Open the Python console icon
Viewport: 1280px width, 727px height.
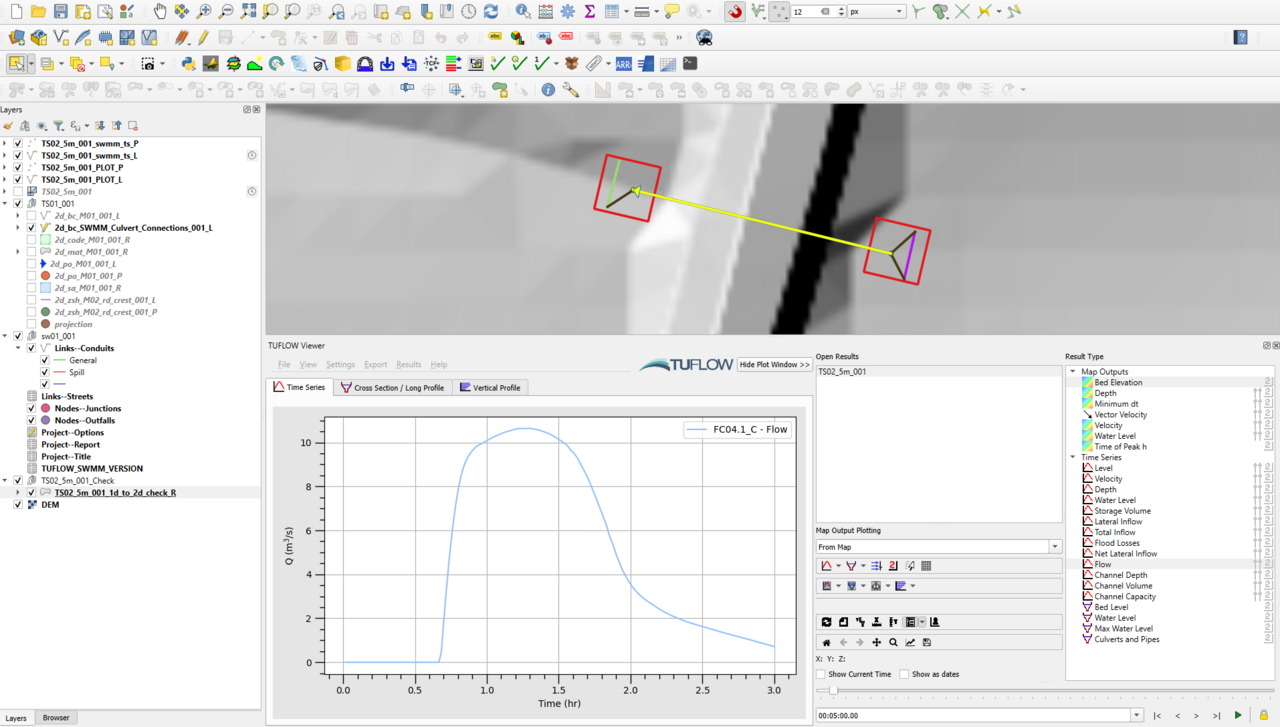coord(188,64)
